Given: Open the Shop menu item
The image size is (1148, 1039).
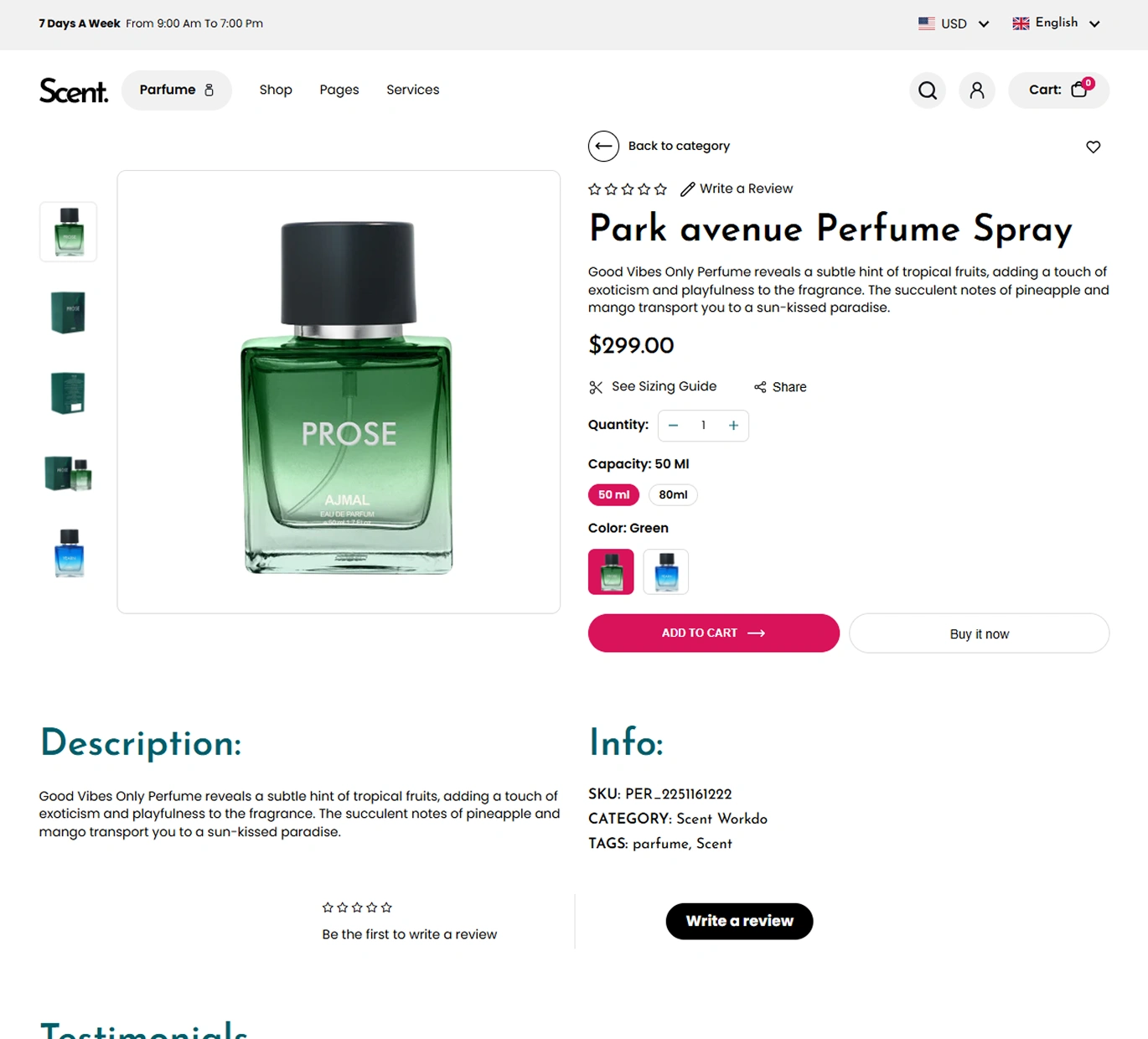Looking at the screenshot, I should coord(276,90).
